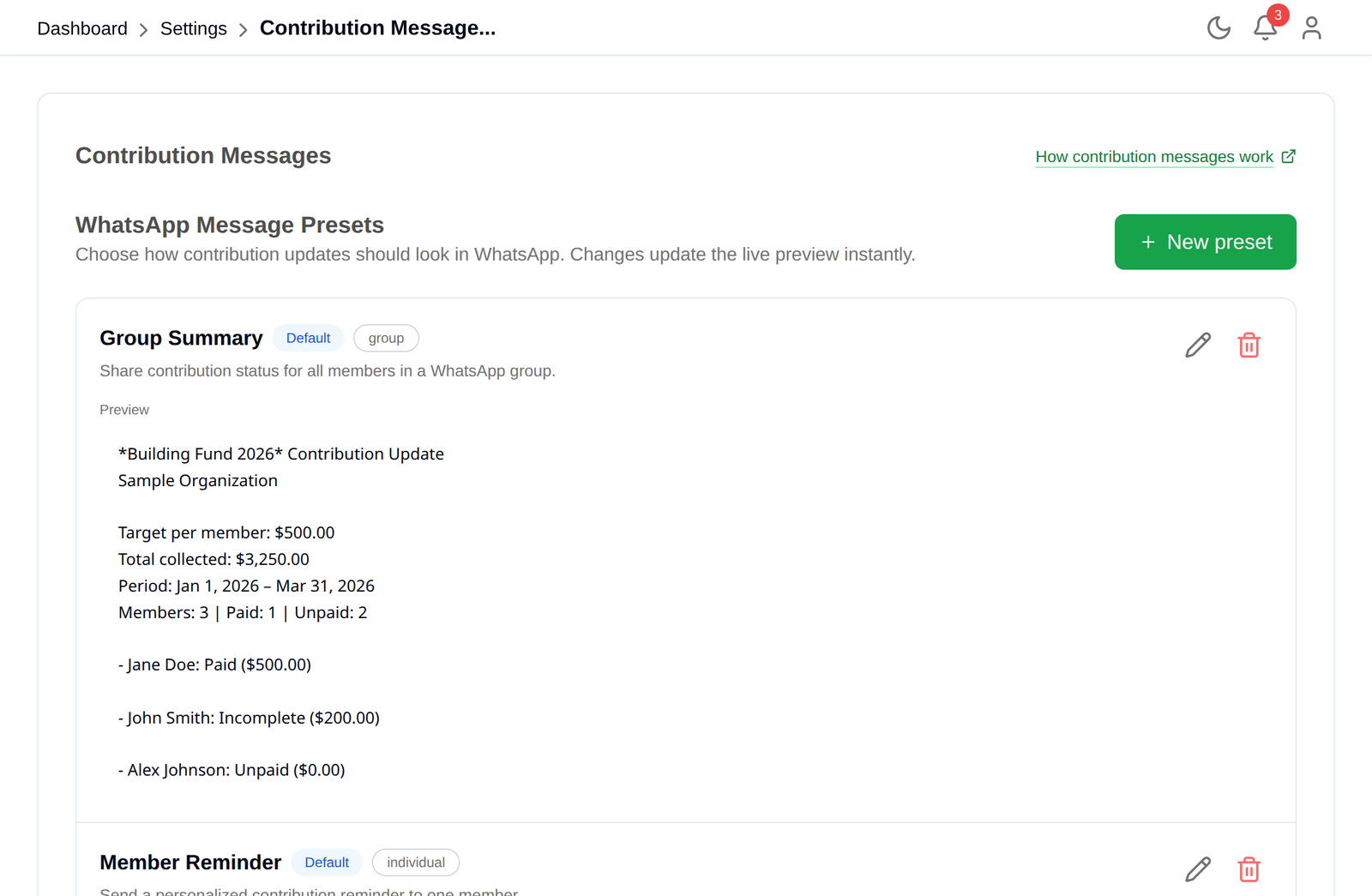Click '- Alex Johnson: Unpaid ($0.00)' line
This screenshot has width=1372, height=896.
click(x=232, y=770)
